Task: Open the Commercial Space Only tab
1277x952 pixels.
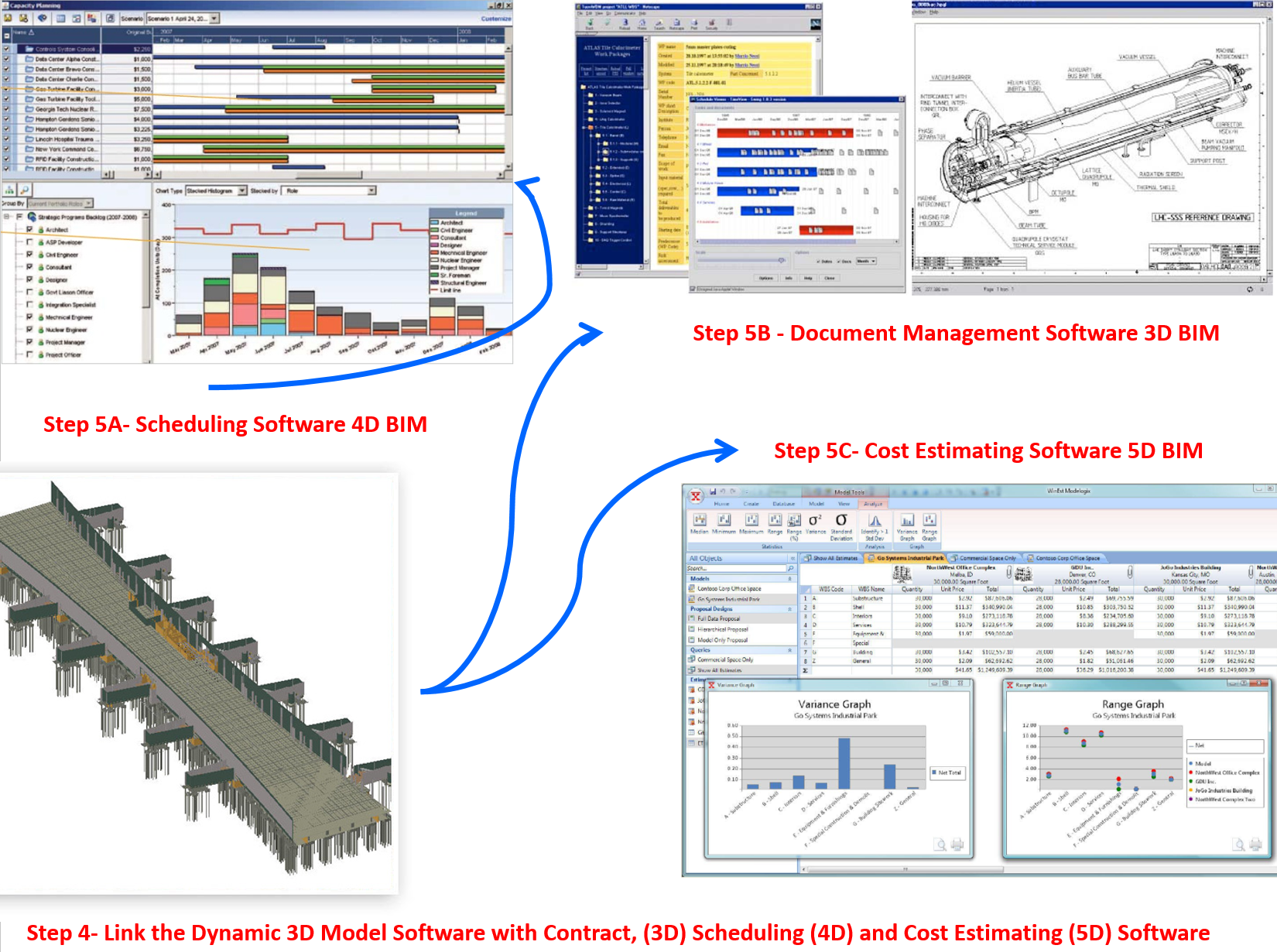Action: (984, 558)
